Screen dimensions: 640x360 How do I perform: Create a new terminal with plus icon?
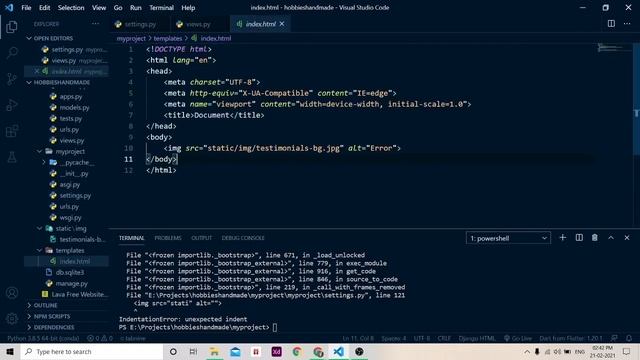pos(562,238)
